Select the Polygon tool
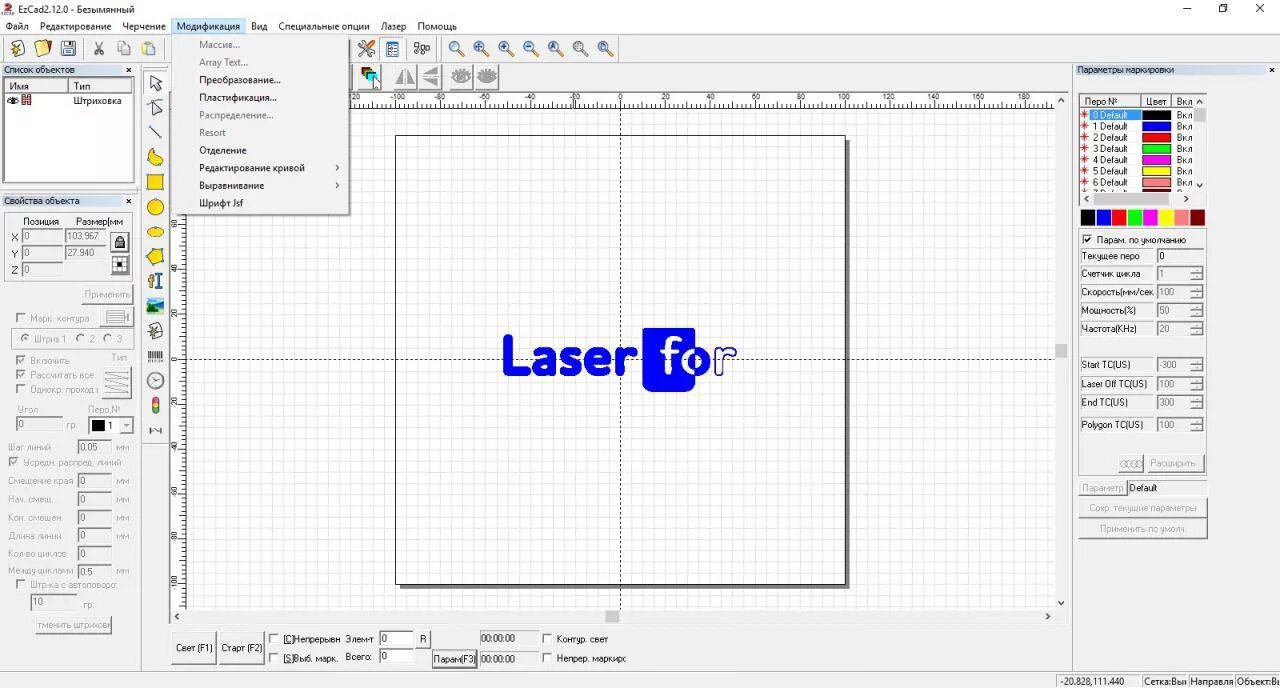The image size is (1280, 688). pos(155,256)
